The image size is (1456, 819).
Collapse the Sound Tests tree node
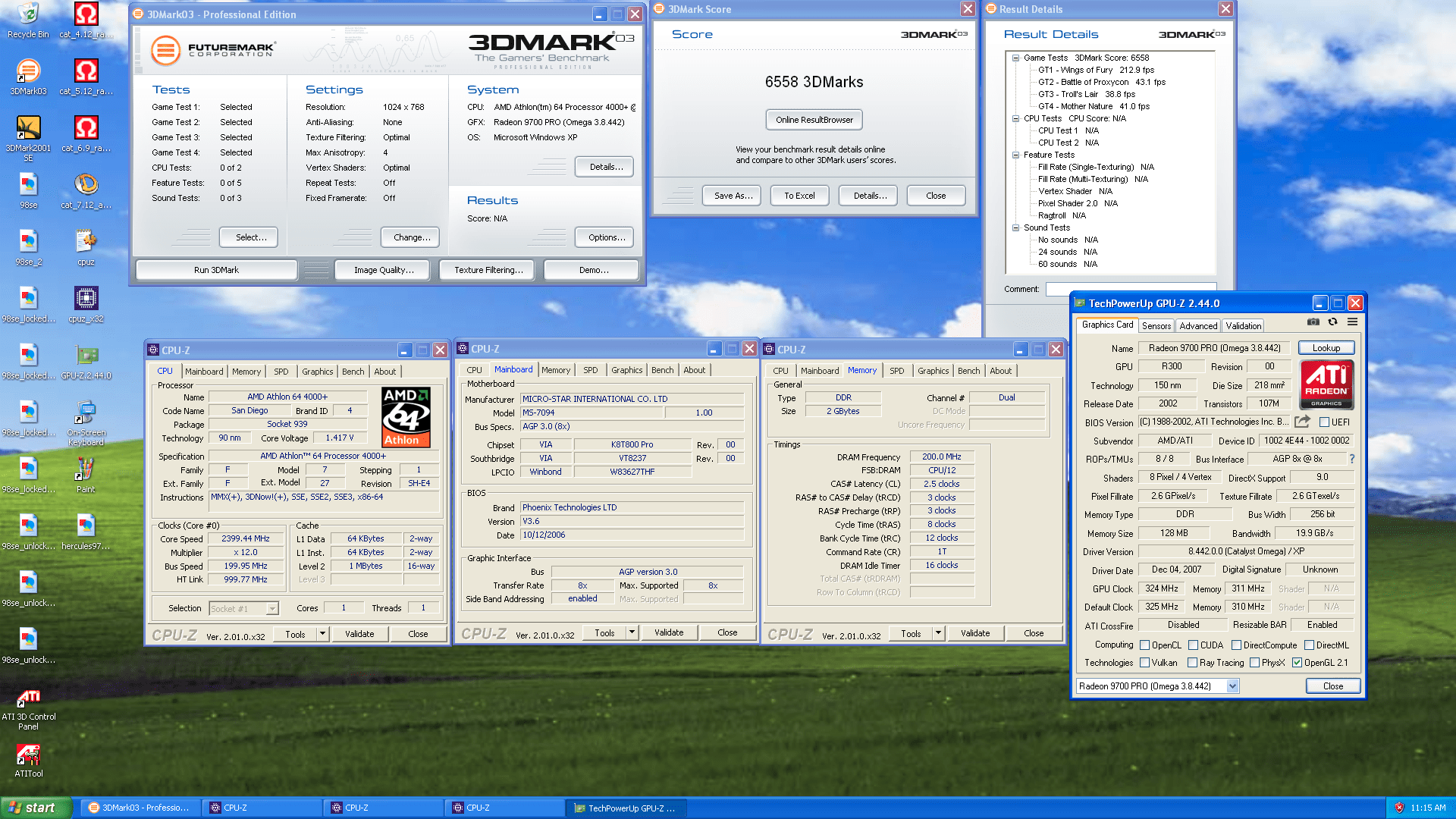1015,227
